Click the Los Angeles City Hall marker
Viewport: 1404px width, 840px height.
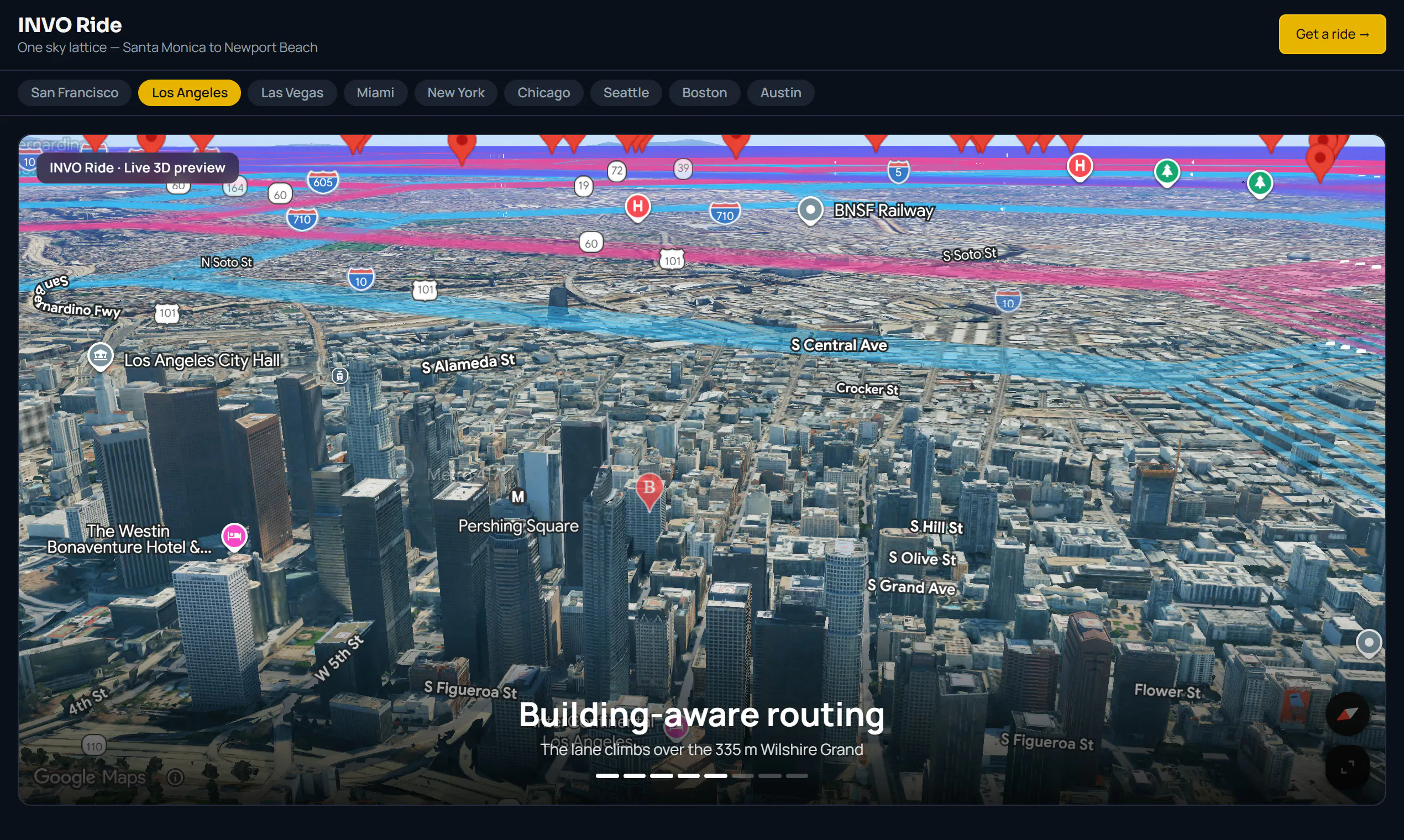(100, 356)
